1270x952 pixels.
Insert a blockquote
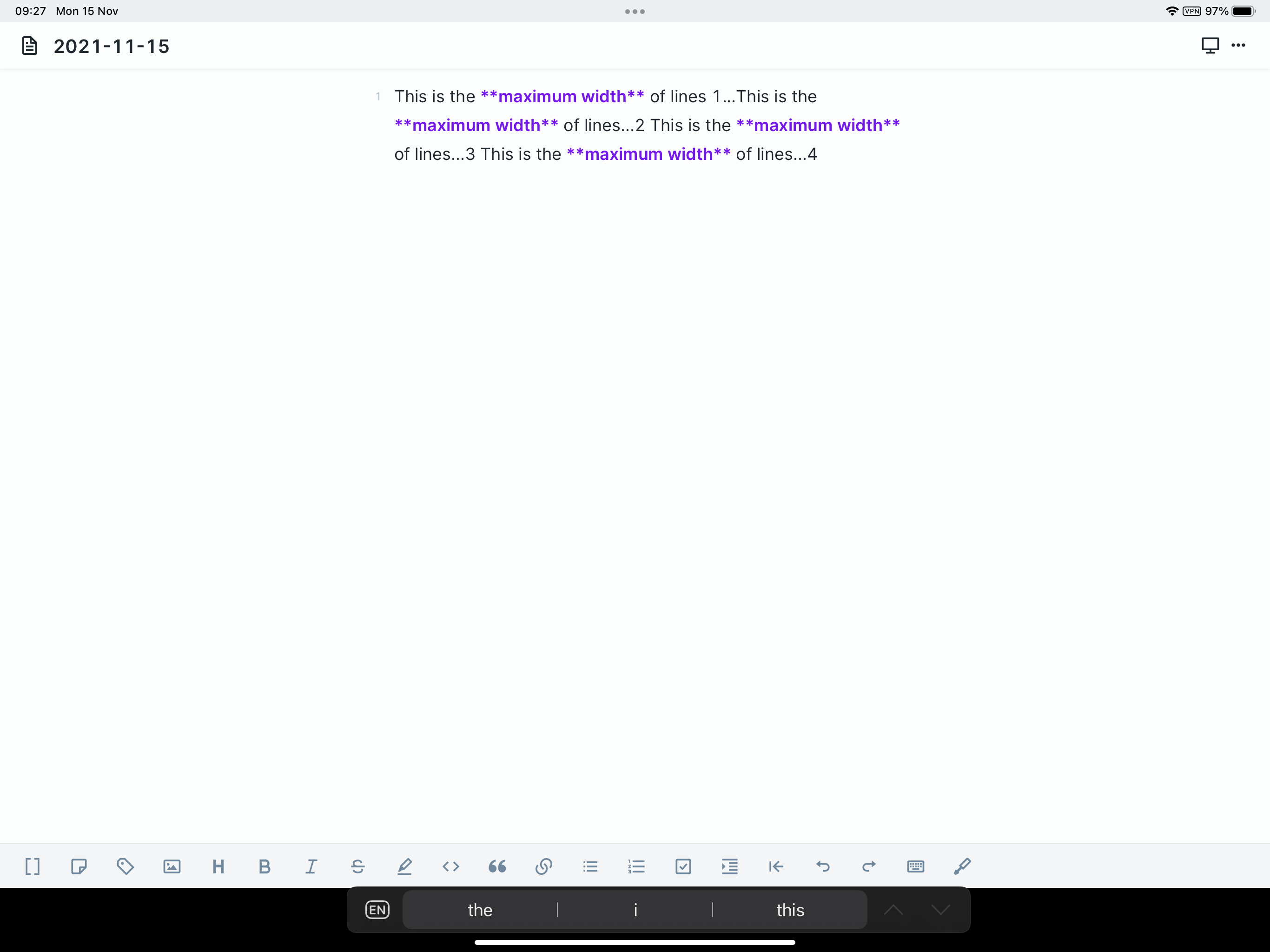coord(497,866)
